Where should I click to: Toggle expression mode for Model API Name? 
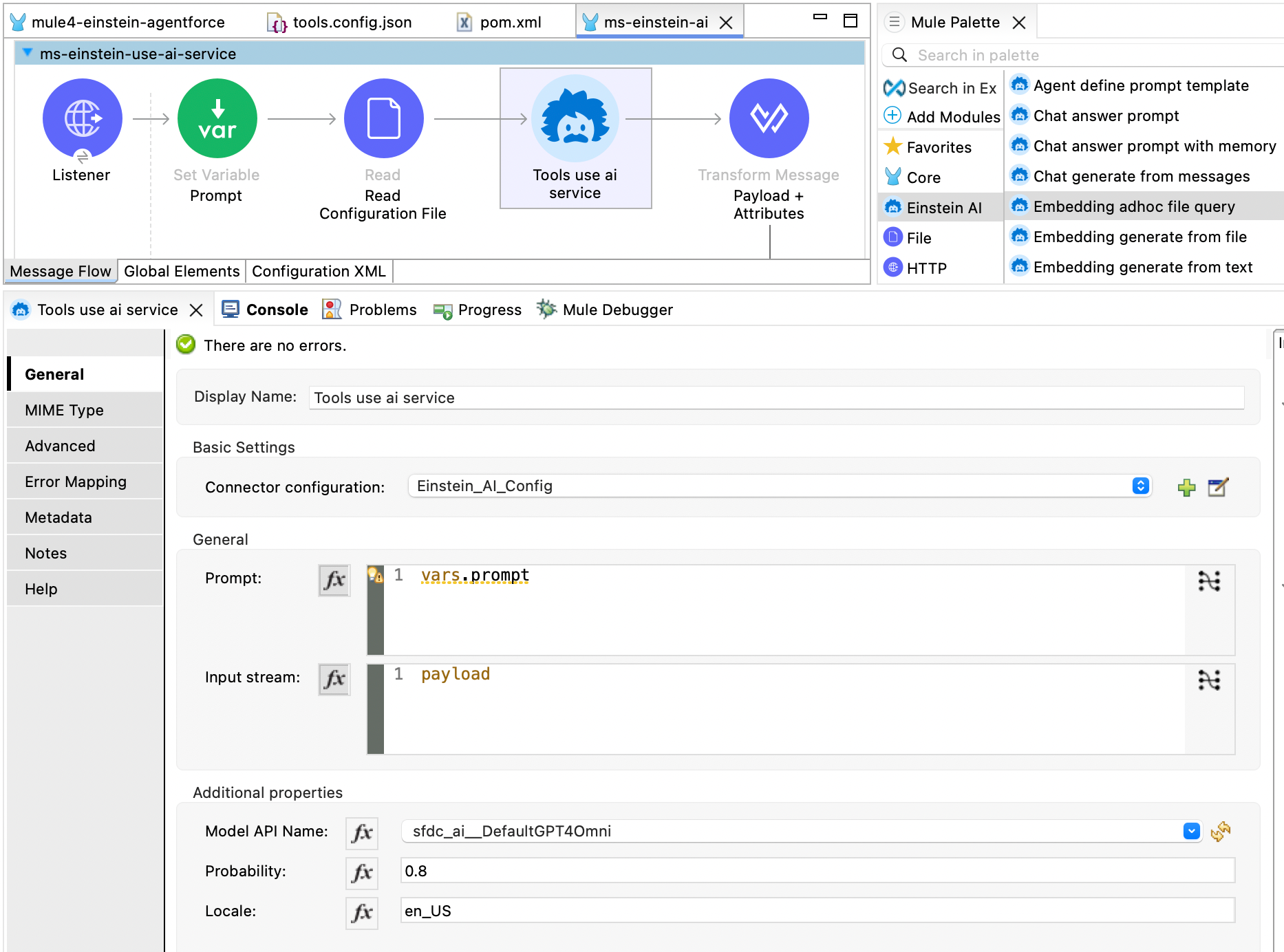tap(362, 833)
